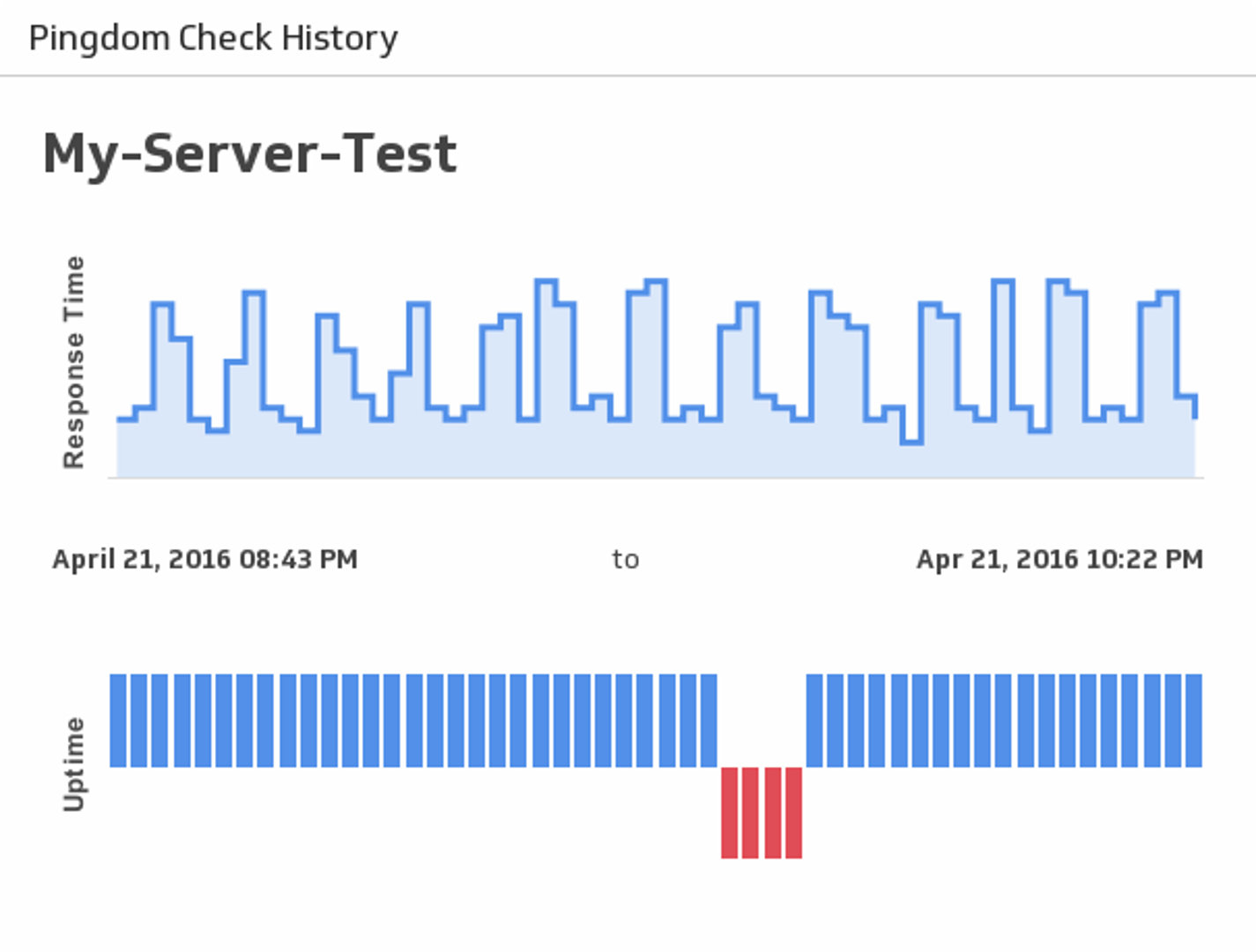Pick the second blue uptime bar from the left

(139, 720)
